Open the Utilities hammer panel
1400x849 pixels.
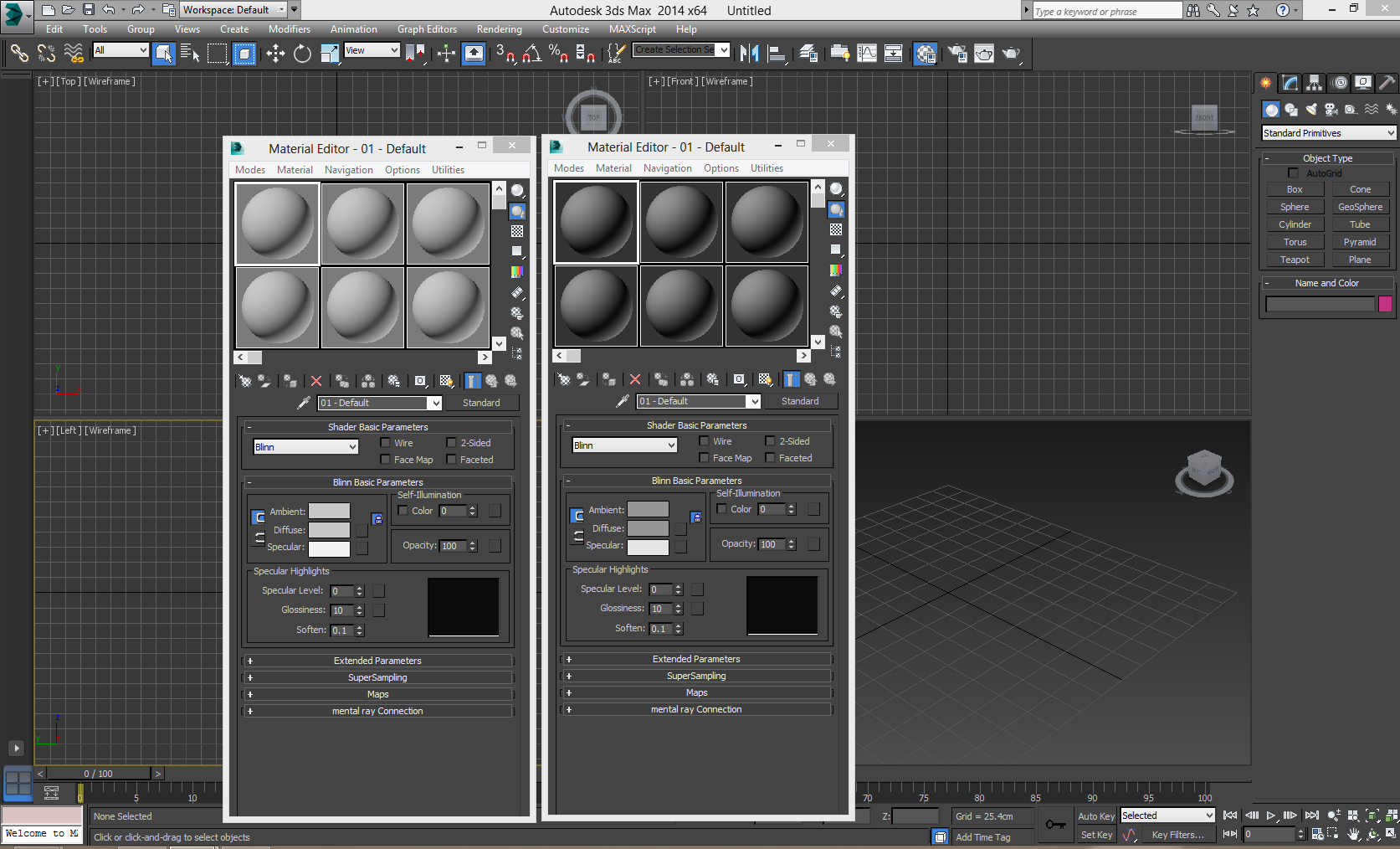1387,83
